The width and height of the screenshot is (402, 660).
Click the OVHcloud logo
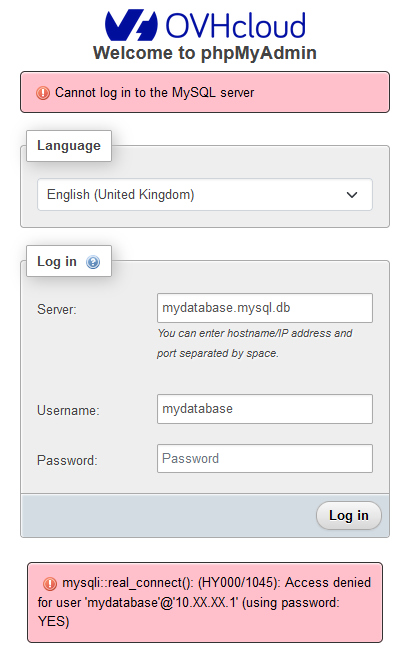205,25
